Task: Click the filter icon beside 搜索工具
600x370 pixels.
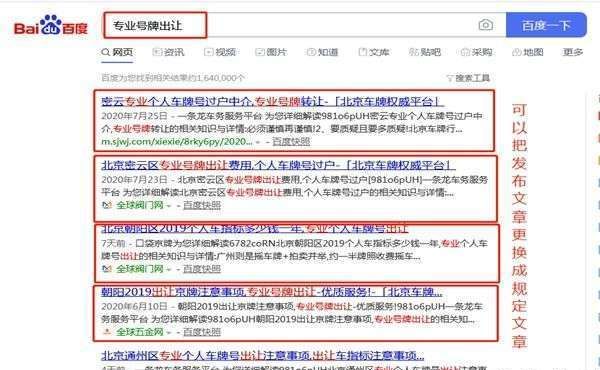Action: (450, 78)
